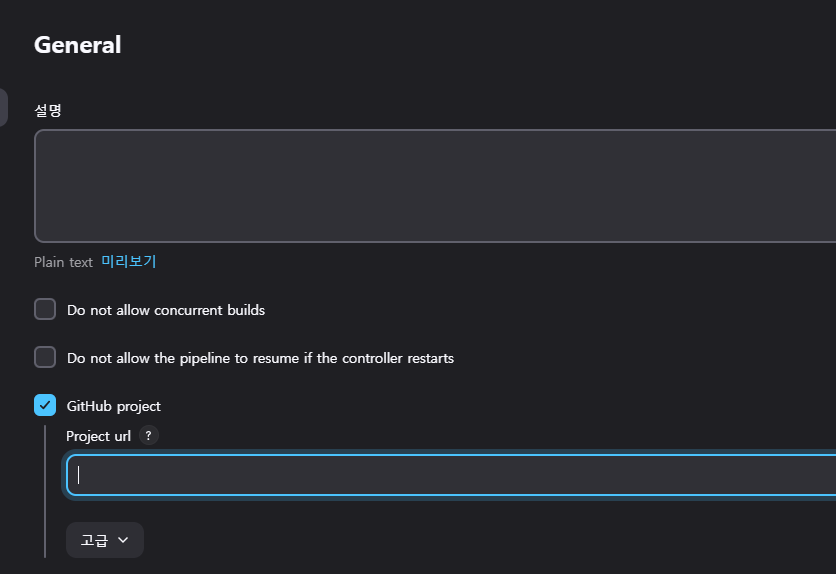
Task: Click the bottom border of the 설명 textarea
Action: (435, 242)
